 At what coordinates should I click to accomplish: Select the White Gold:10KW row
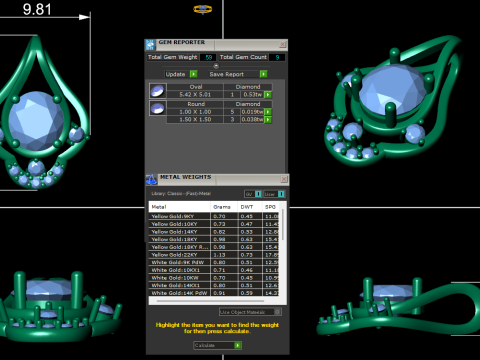pos(214,278)
